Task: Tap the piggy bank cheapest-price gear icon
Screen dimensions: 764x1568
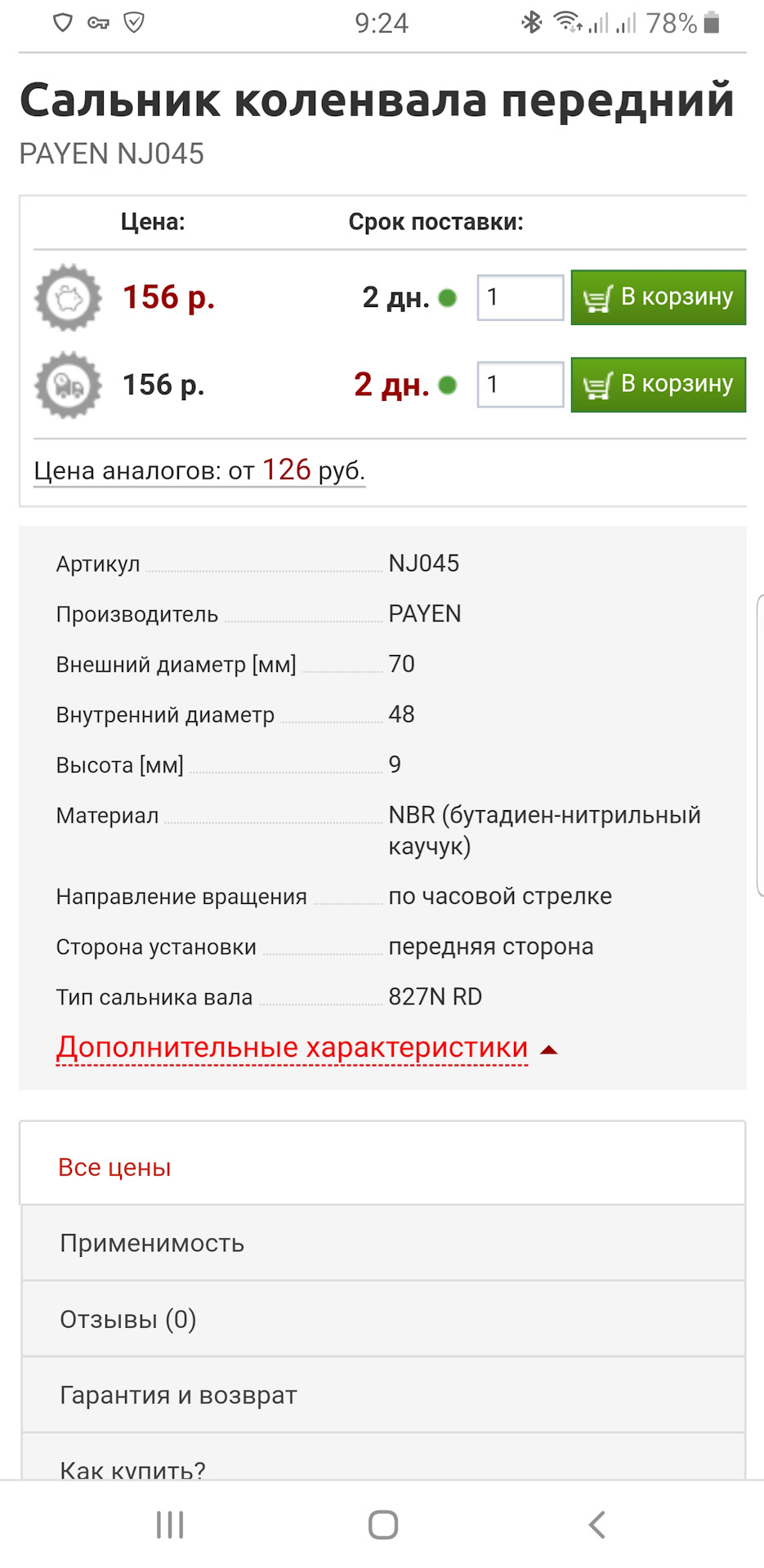Action: [69, 297]
